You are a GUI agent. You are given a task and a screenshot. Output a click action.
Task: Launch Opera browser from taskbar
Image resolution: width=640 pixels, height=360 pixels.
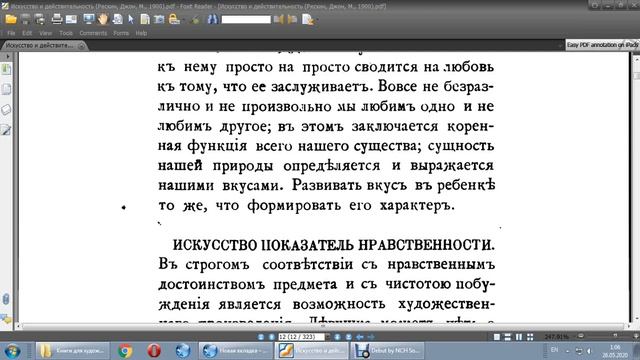(x=153, y=351)
